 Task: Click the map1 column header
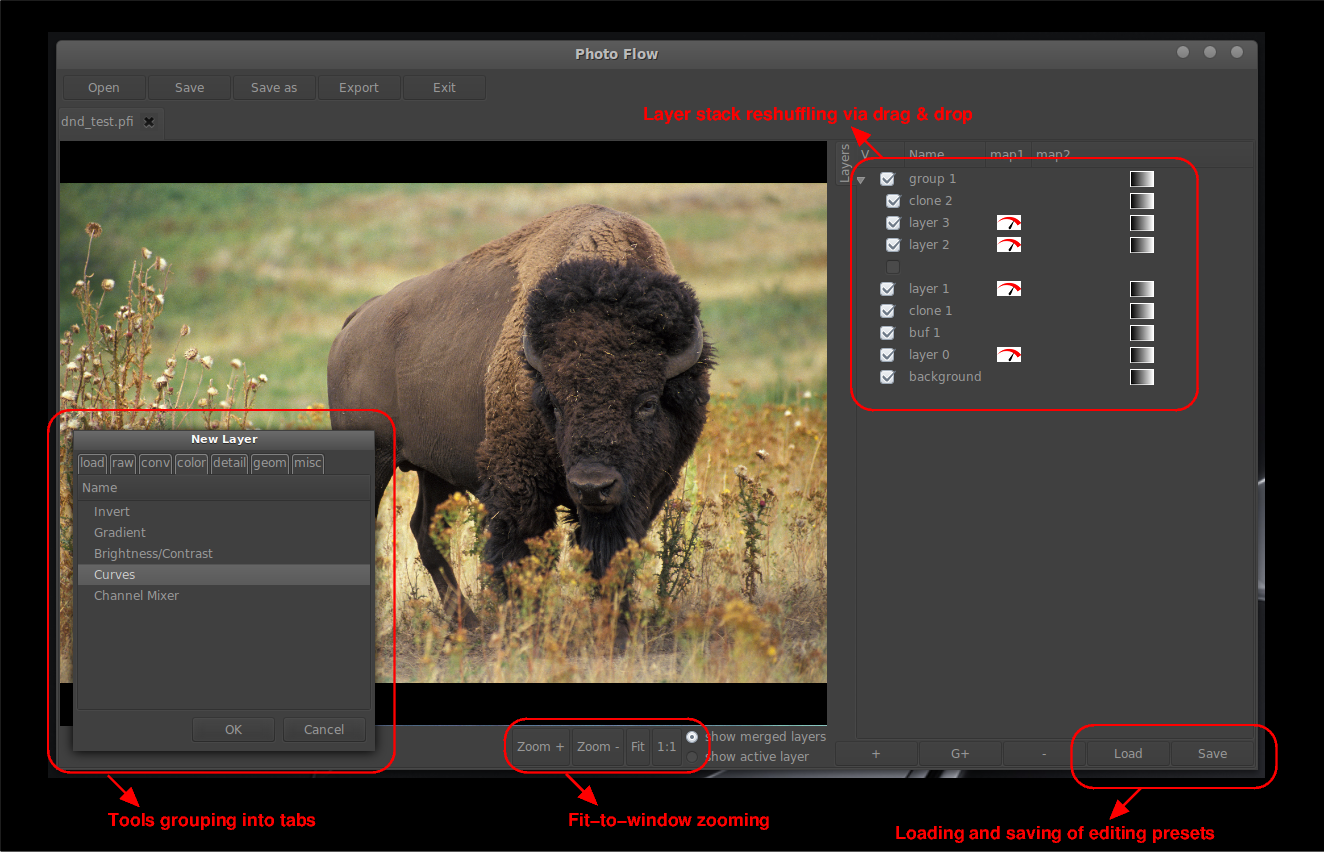point(1007,155)
